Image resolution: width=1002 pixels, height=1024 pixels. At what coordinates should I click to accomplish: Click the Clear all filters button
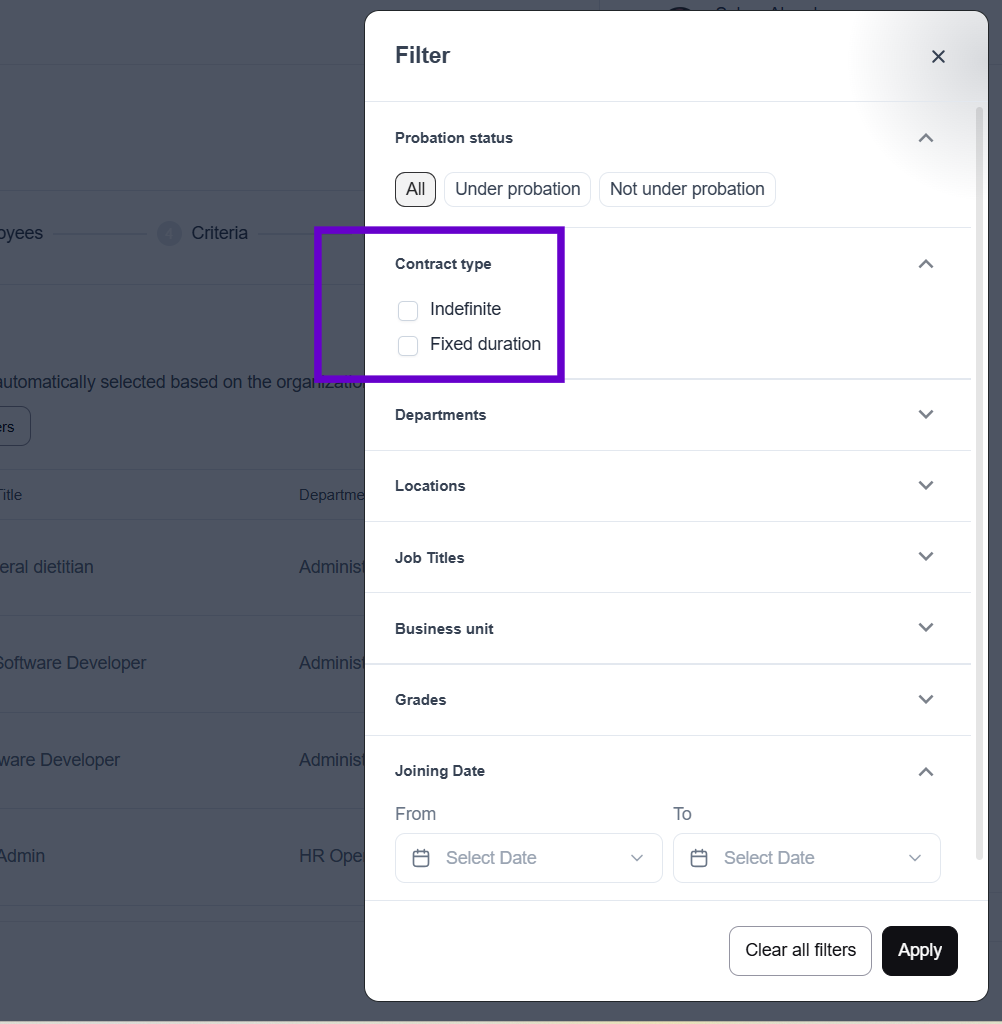800,950
